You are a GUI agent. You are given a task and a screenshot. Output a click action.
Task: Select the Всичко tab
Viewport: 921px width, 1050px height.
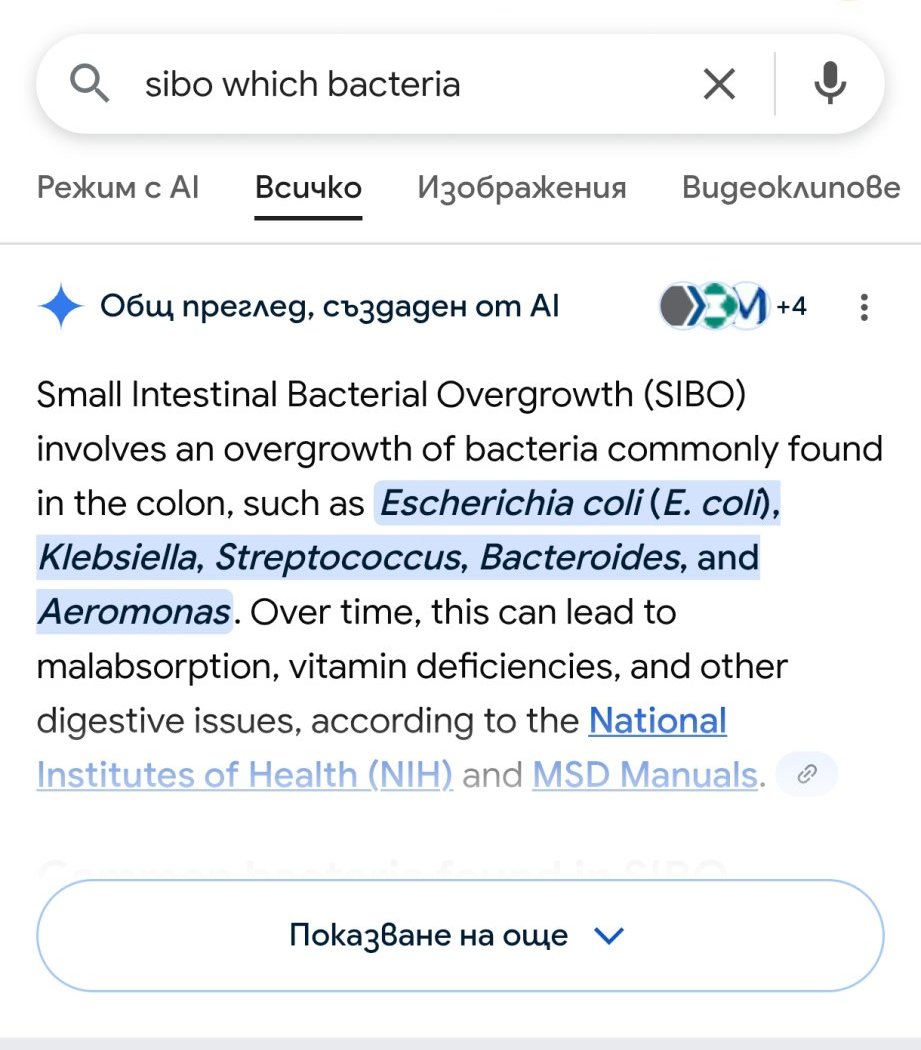click(x=308, y=187)
